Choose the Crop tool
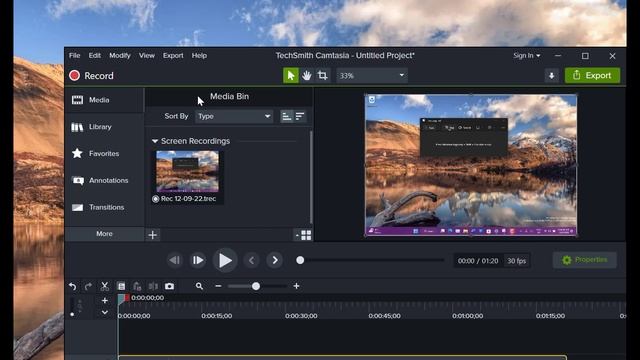 point(322,76)
